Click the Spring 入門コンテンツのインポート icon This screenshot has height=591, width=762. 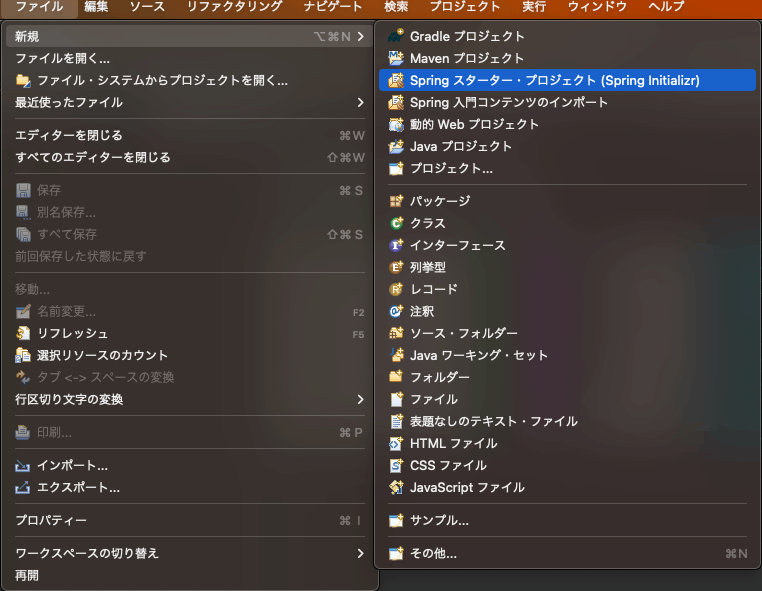(396, 102)
